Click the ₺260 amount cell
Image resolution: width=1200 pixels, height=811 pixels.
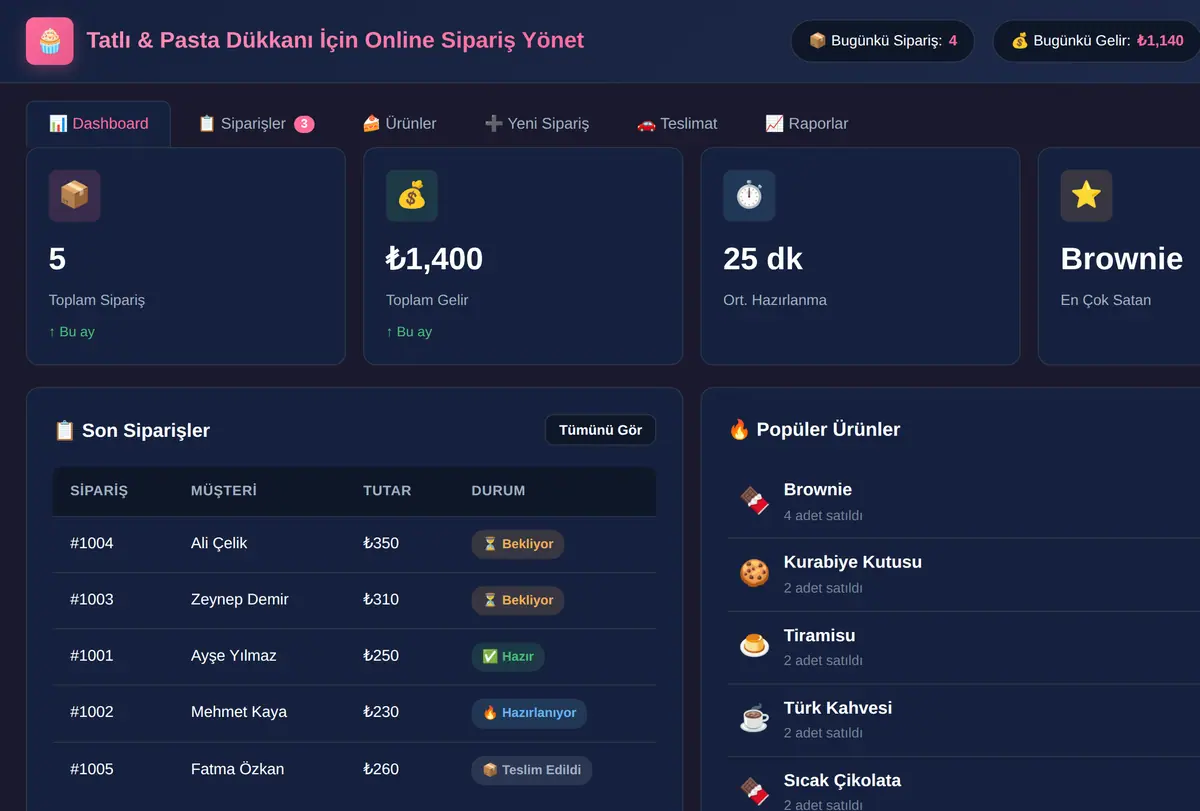(381, 769)
